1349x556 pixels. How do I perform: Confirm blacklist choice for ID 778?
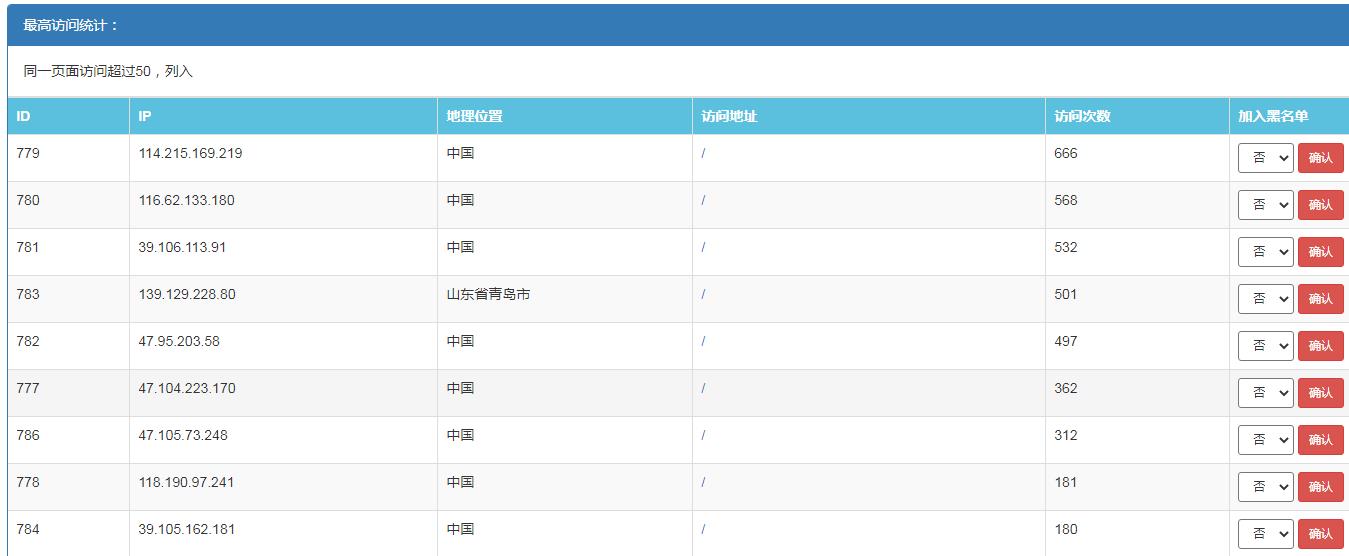tap(1320, 487)
